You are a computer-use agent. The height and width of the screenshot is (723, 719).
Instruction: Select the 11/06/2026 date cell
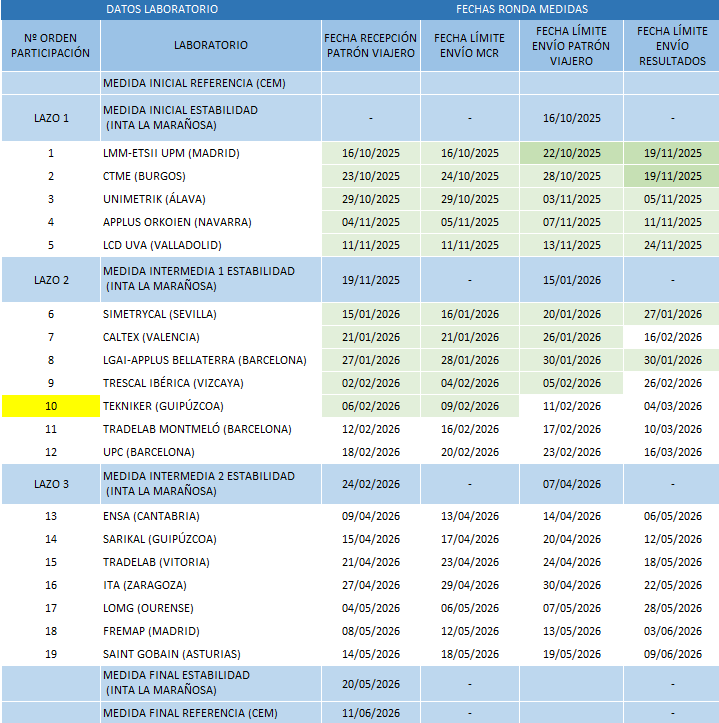click(370, 712)
